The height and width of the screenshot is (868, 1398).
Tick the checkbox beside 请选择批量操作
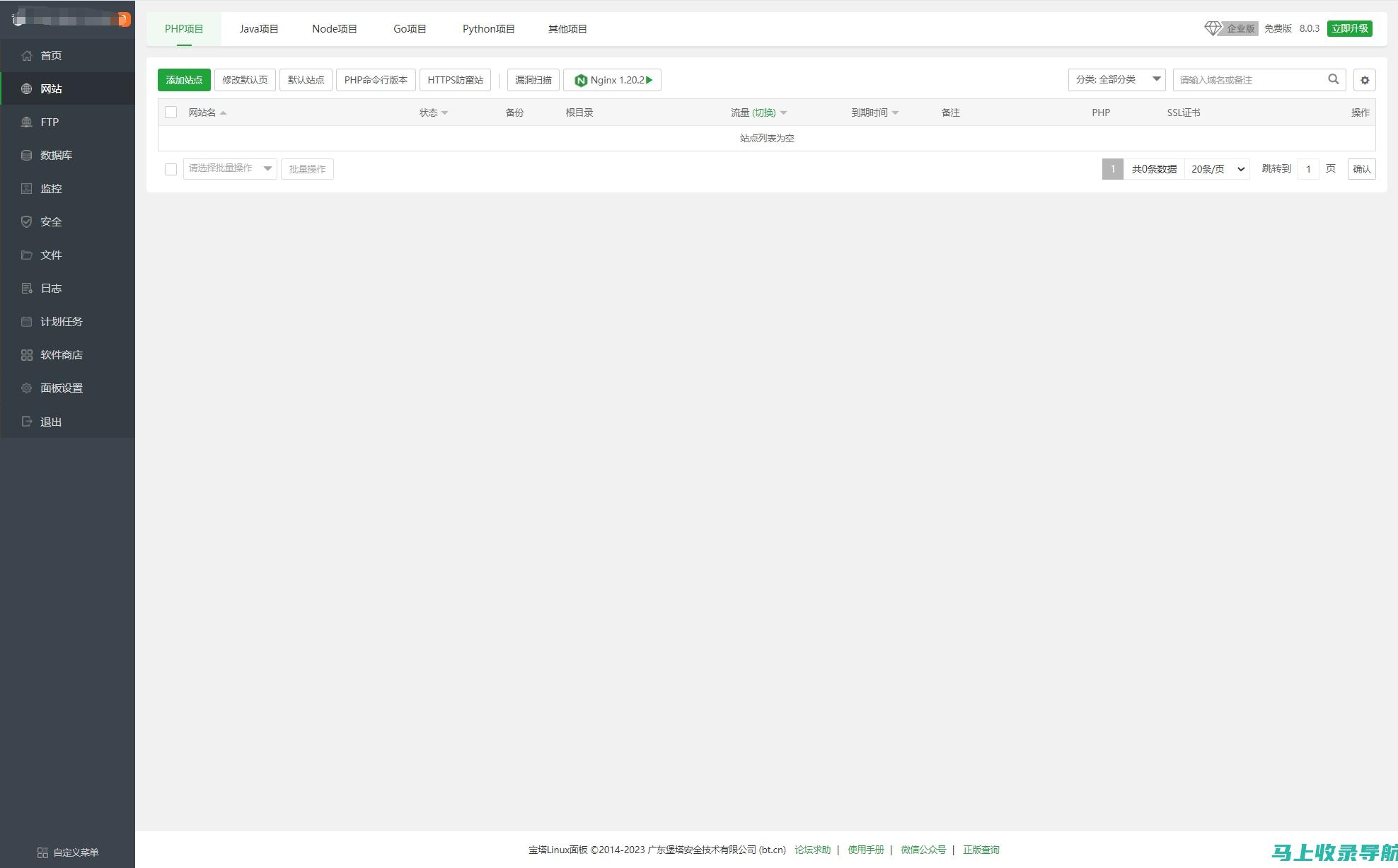171,169
